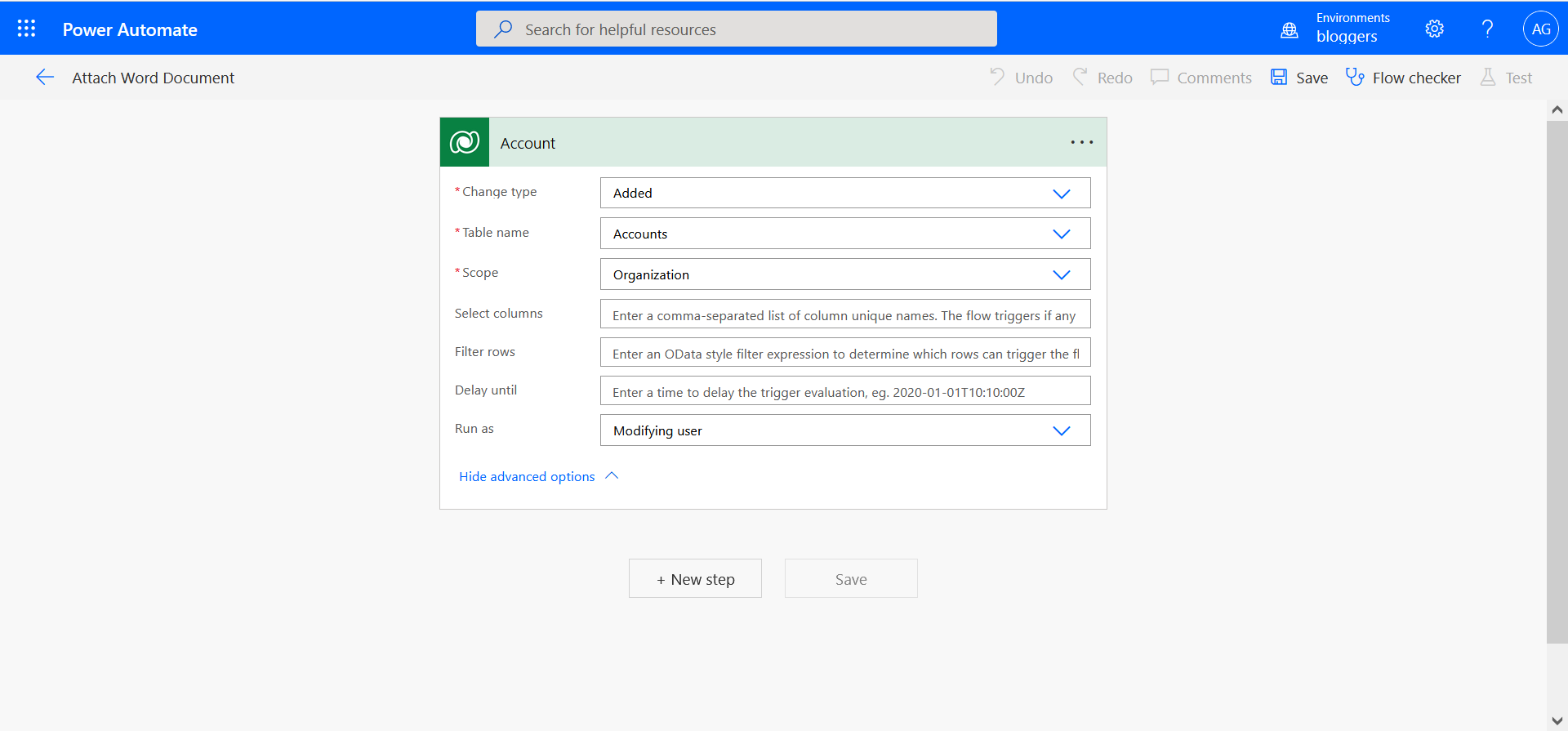Expand the Table name dropdown arrow

(1062, 234)
